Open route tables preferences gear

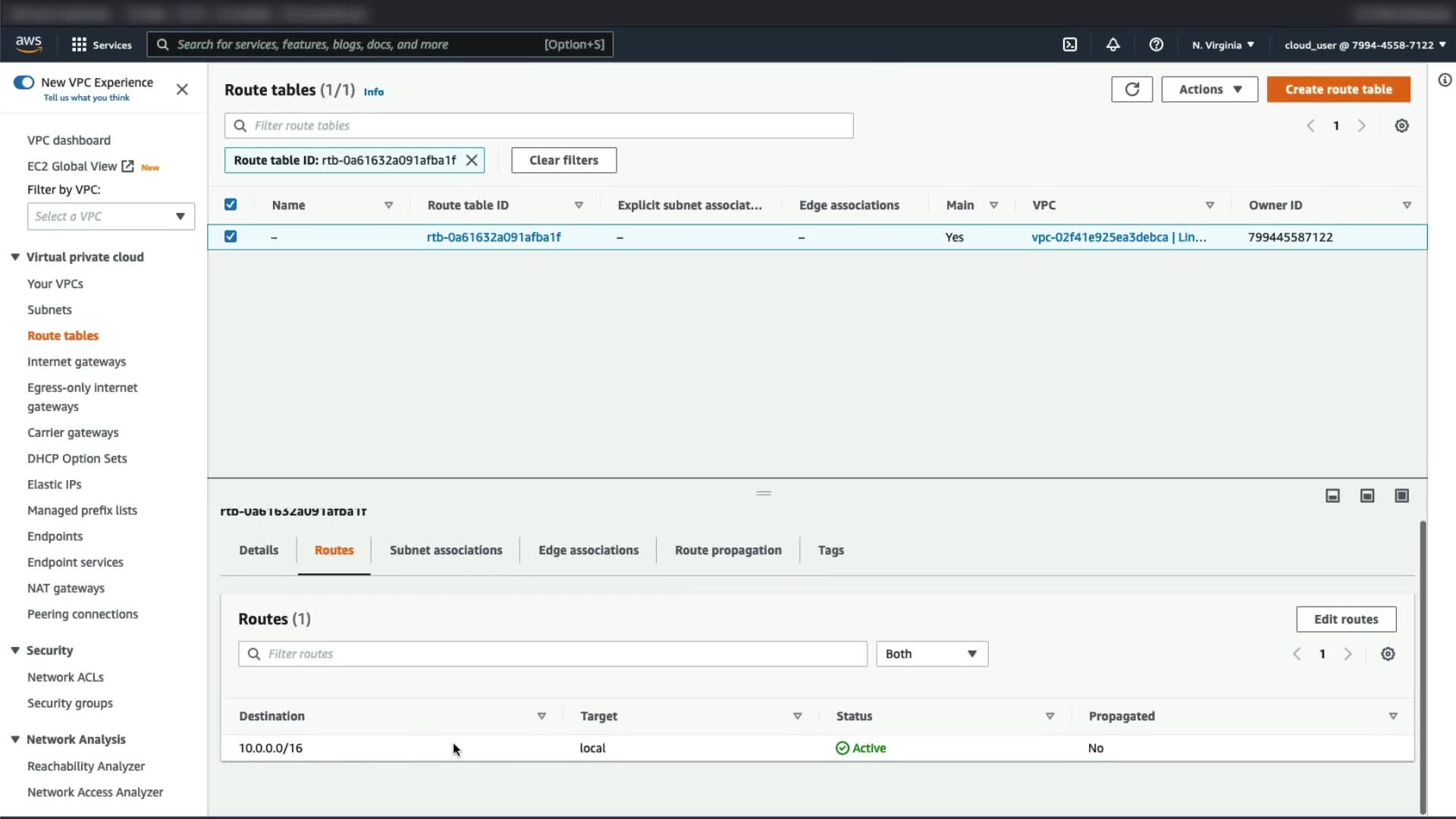[x=1401, y=126]
